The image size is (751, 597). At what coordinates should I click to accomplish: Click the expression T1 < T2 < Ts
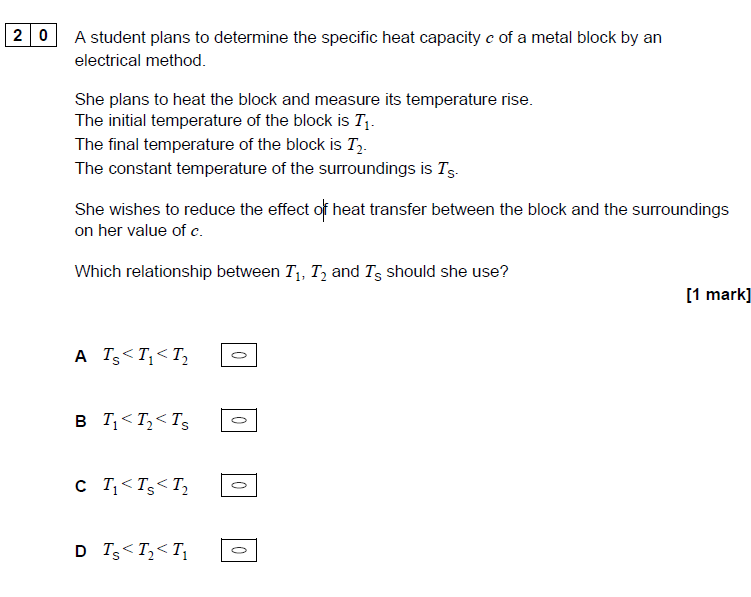[x=146, y=421]
